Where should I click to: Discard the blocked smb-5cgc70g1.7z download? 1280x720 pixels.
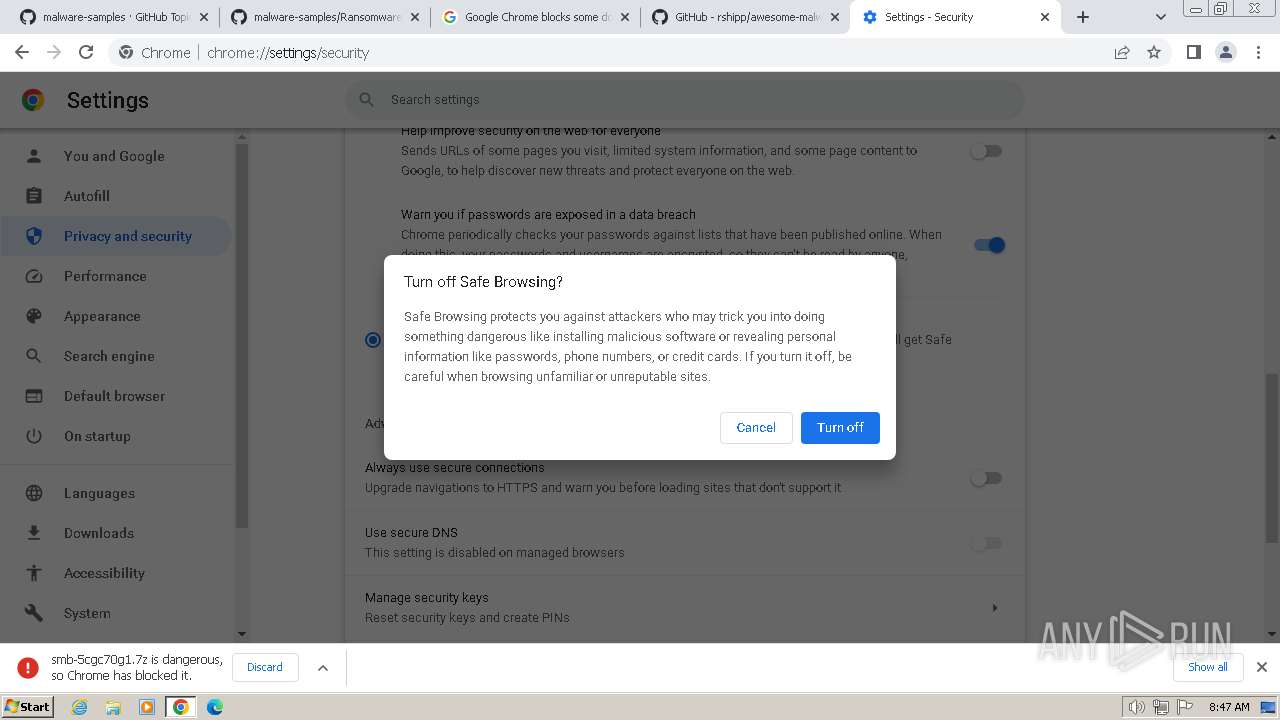(x=265, y=667)
